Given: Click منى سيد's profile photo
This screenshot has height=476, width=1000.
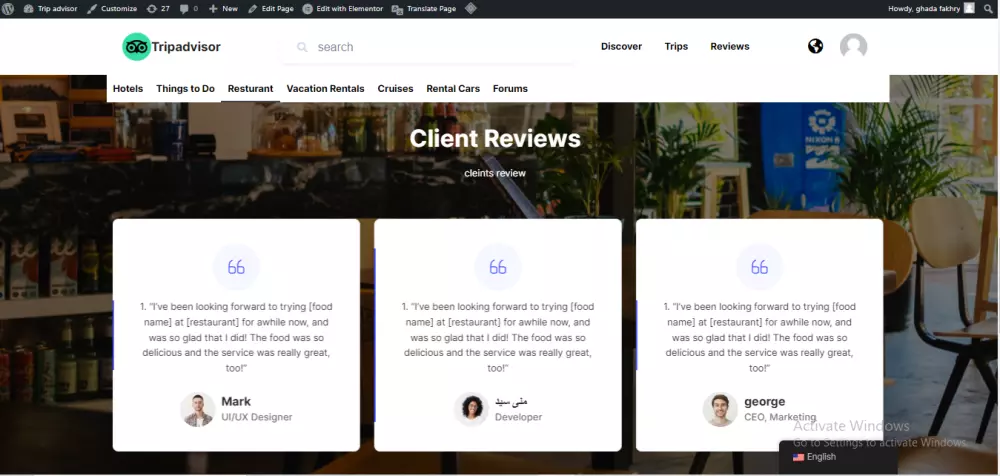Looking at the screenshot, I should point(471,409).
